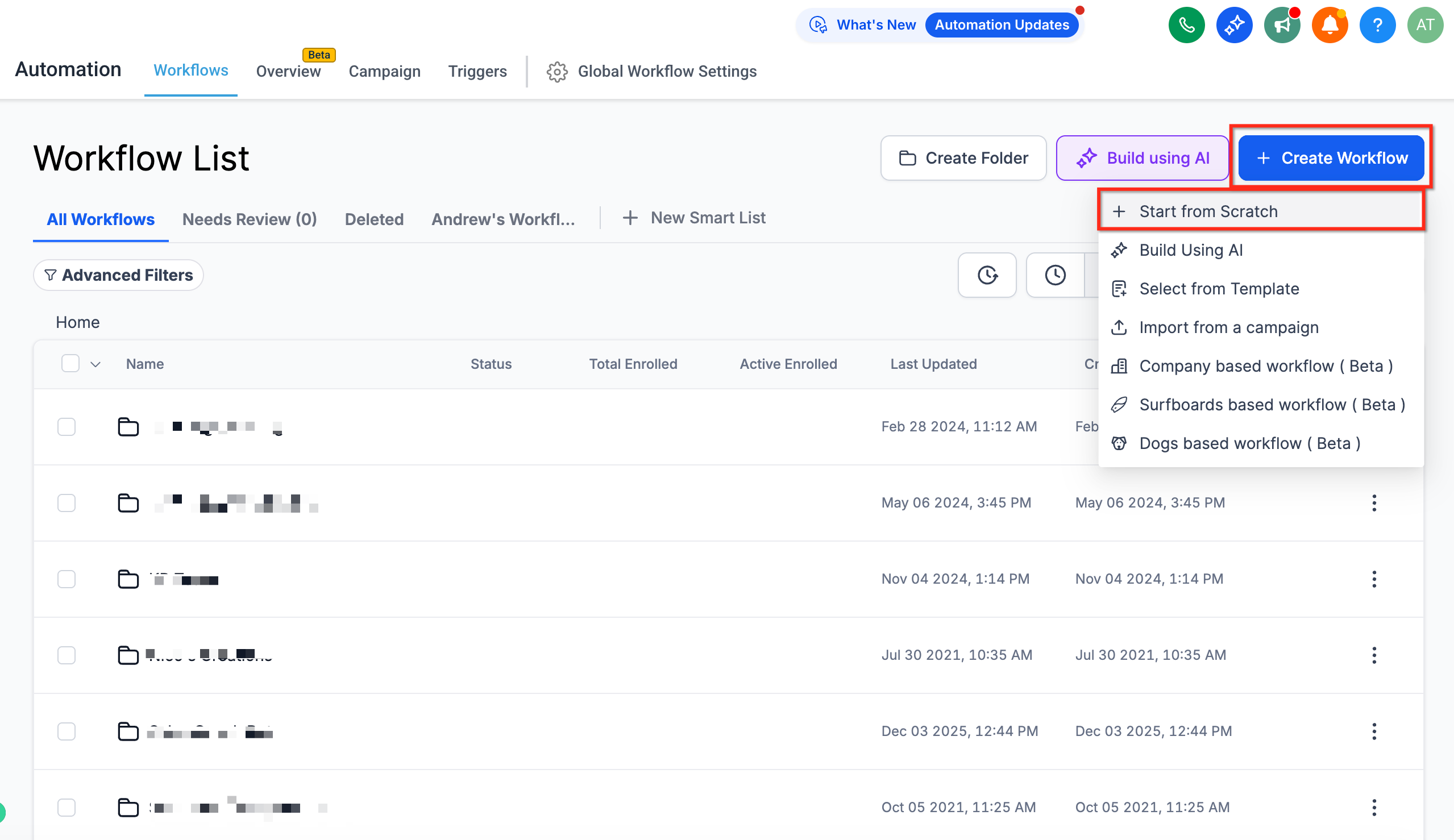Check the box for the Nov 04 2024 folder row
The width and height of the screenshot is (1454, 840).
click(67, 579)
